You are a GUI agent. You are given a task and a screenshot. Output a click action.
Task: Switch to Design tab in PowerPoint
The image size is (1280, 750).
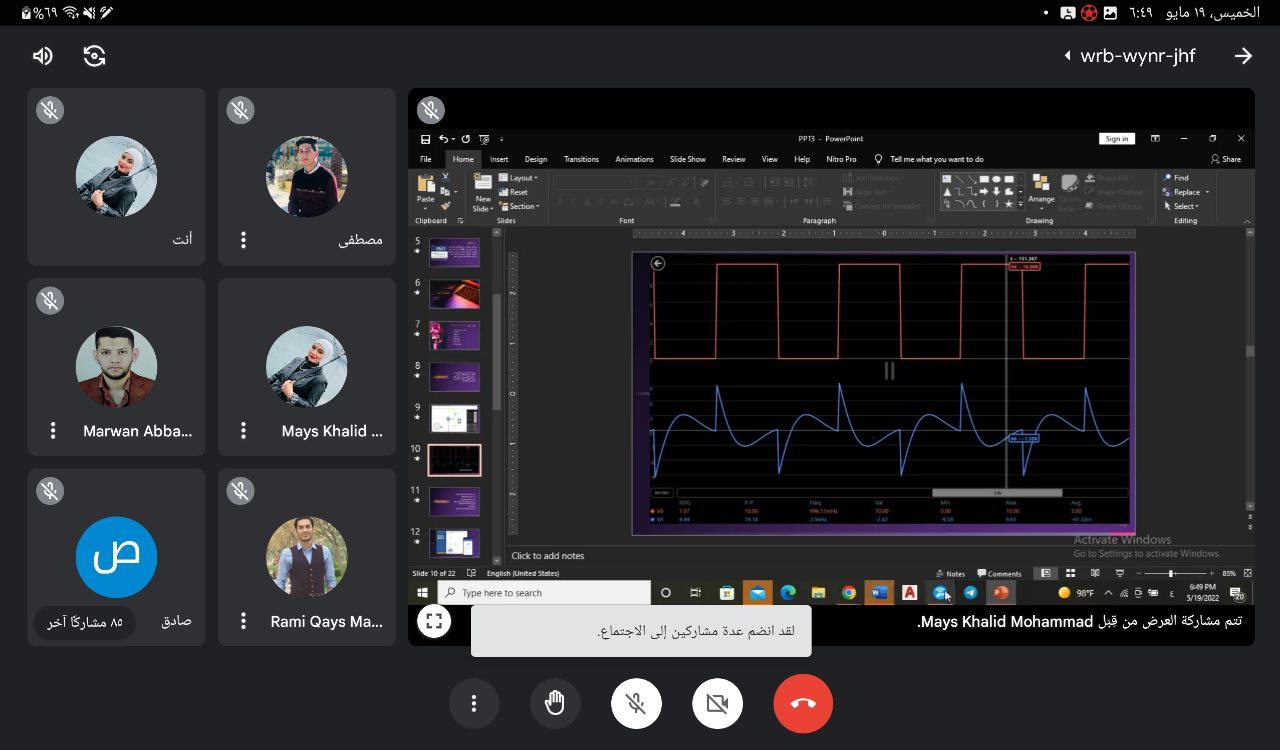pos(536,159)
